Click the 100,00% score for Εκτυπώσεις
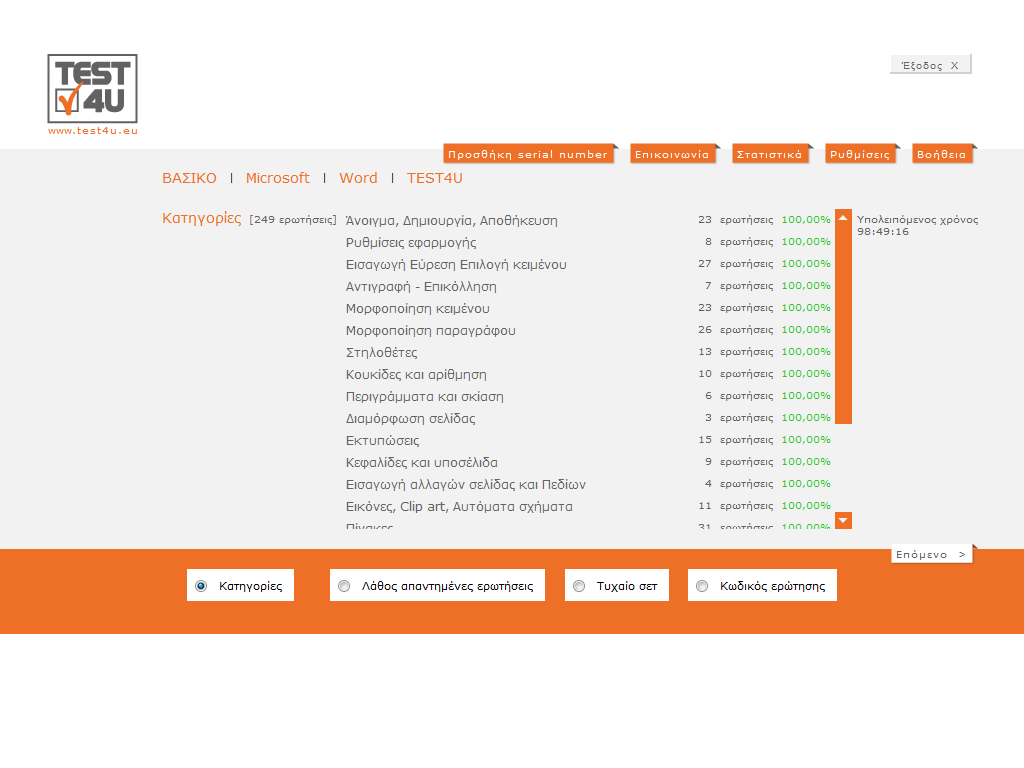This screenshot has width=1024, height=768. [x=806, y=440]
